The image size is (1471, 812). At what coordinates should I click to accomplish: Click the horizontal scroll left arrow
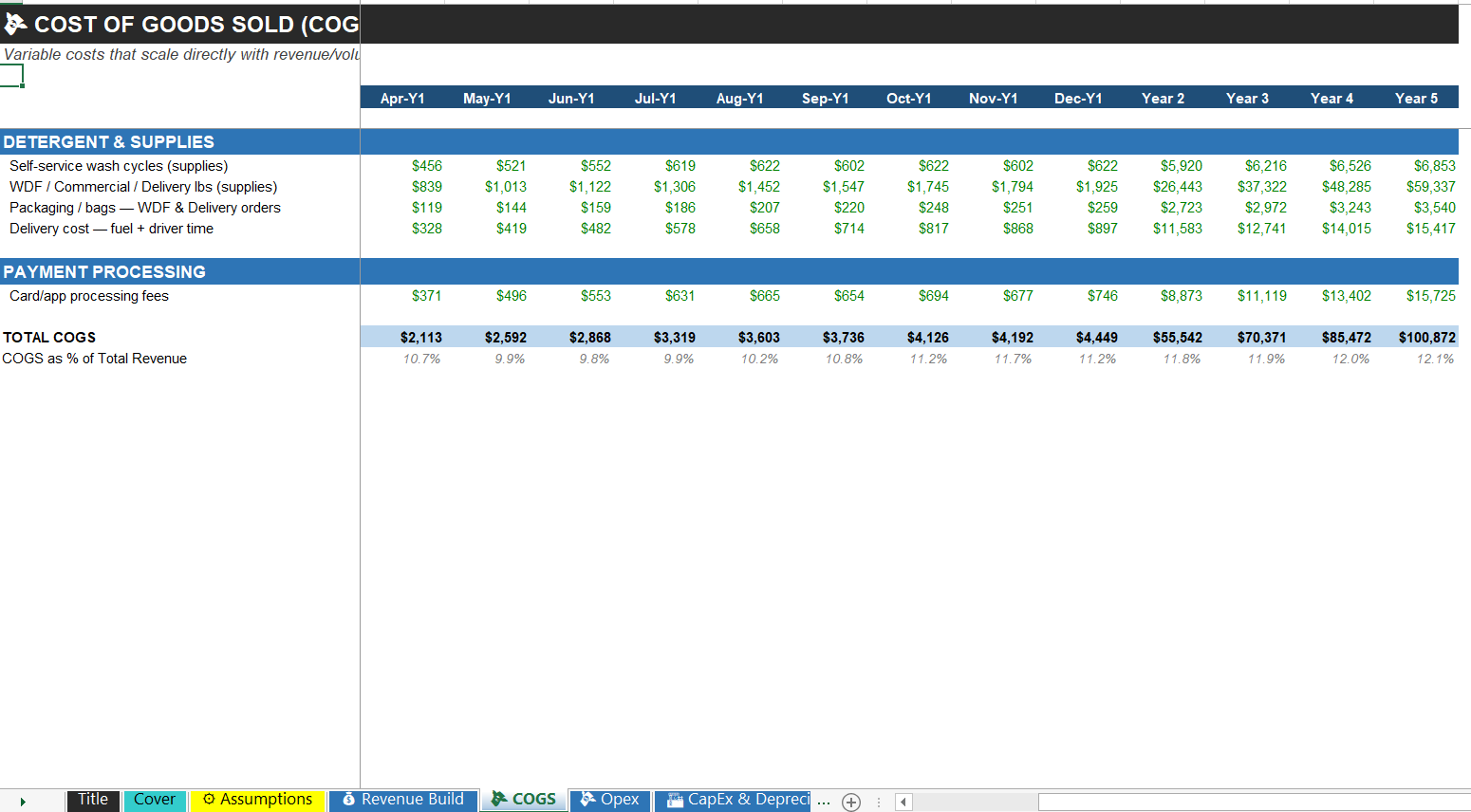pos(903,803)
